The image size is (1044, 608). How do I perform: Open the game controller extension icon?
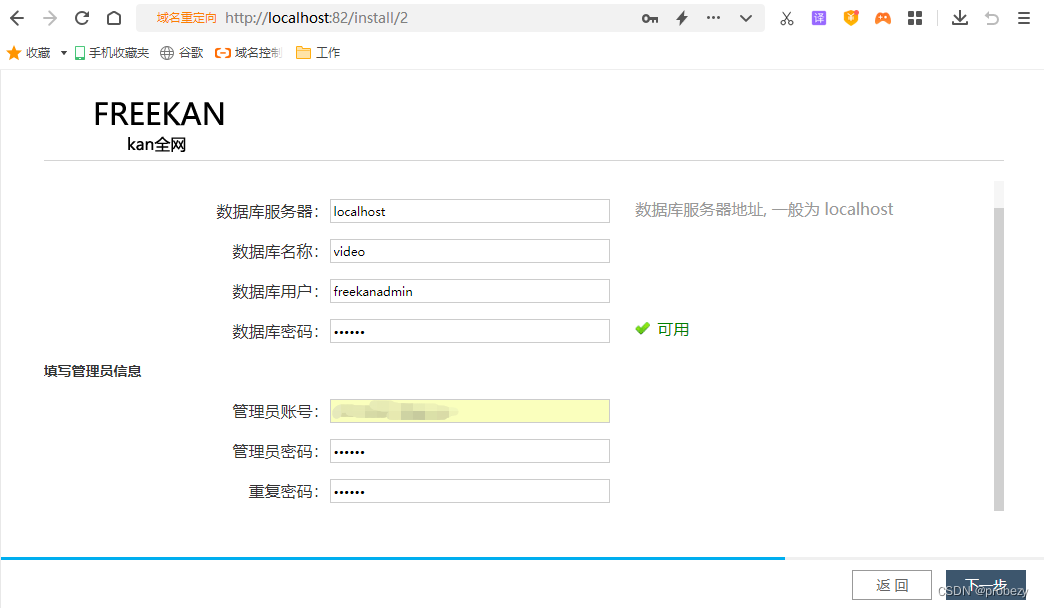point(883,18)
